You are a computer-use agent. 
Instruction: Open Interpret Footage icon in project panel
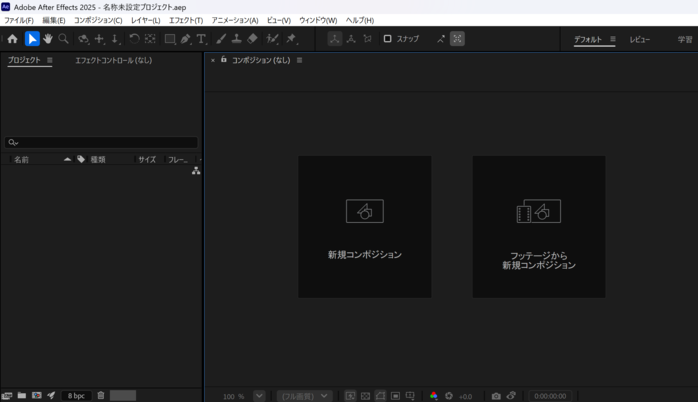point(7,395)
